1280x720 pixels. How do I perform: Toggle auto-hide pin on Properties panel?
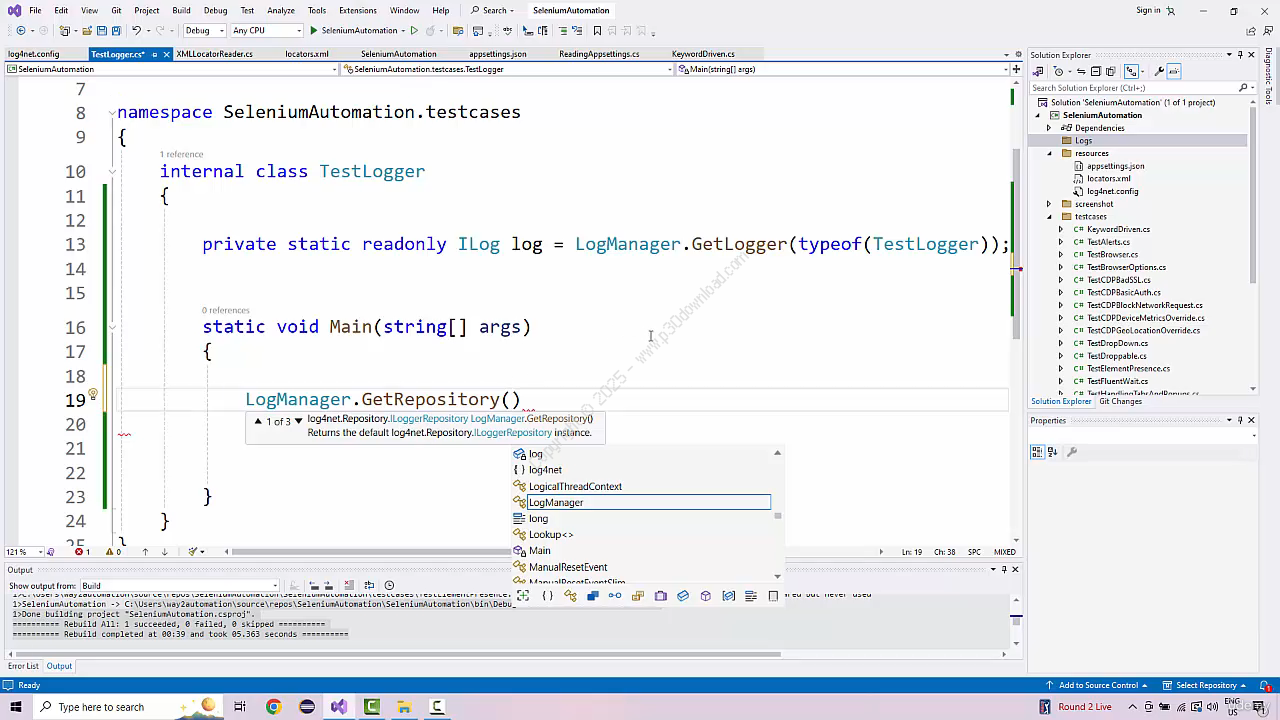(1240, 420)
